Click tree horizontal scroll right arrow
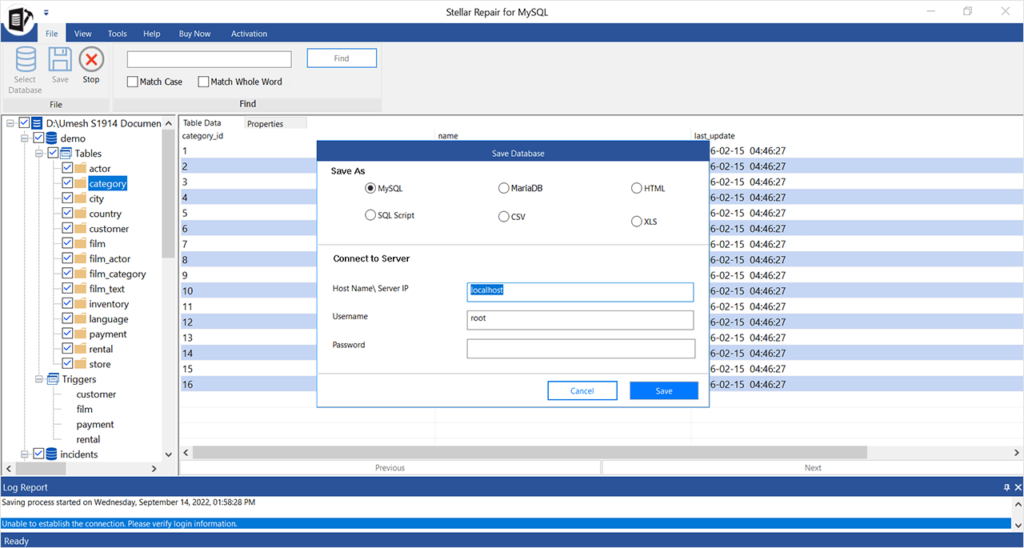The width and height of the screenshot is (1024, 548). [x=154, y=468]
